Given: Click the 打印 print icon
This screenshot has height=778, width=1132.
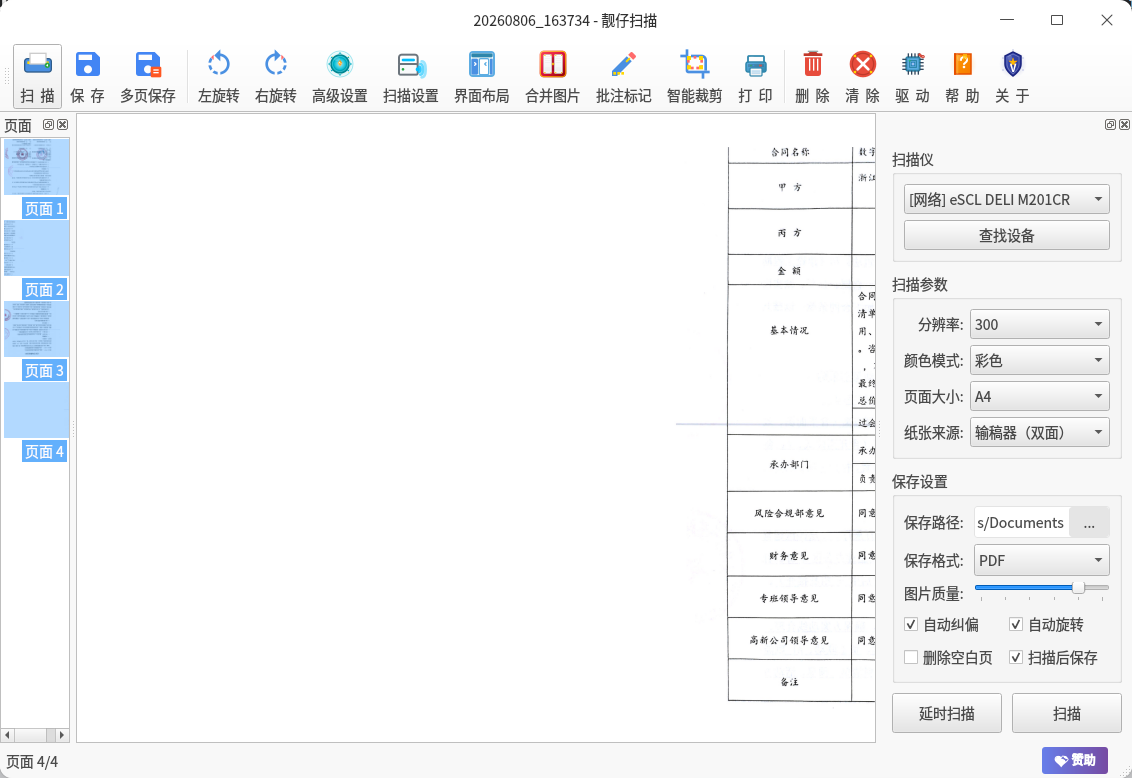Looking at the screenshot, I should pos(756,76).
